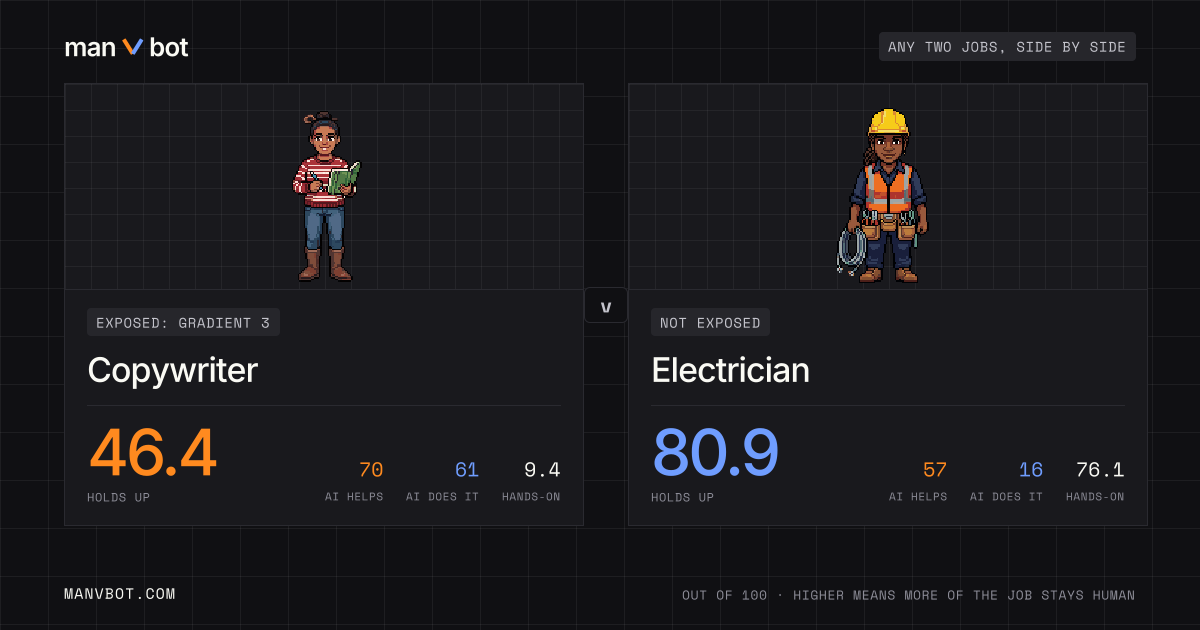Click the Copywriter score 46.4

coord(152,453)
